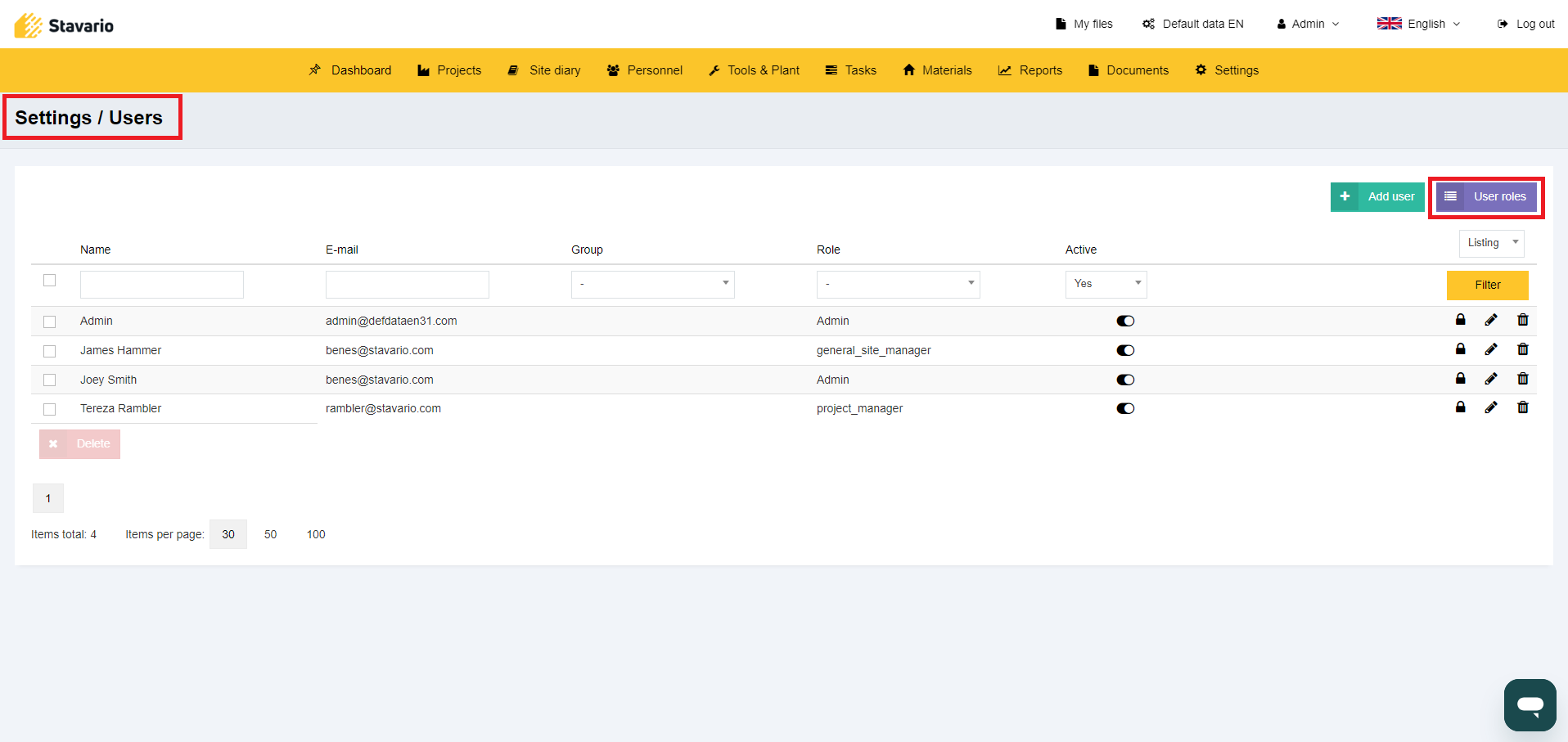Click the red Delete button

click(x=79, y=444)
